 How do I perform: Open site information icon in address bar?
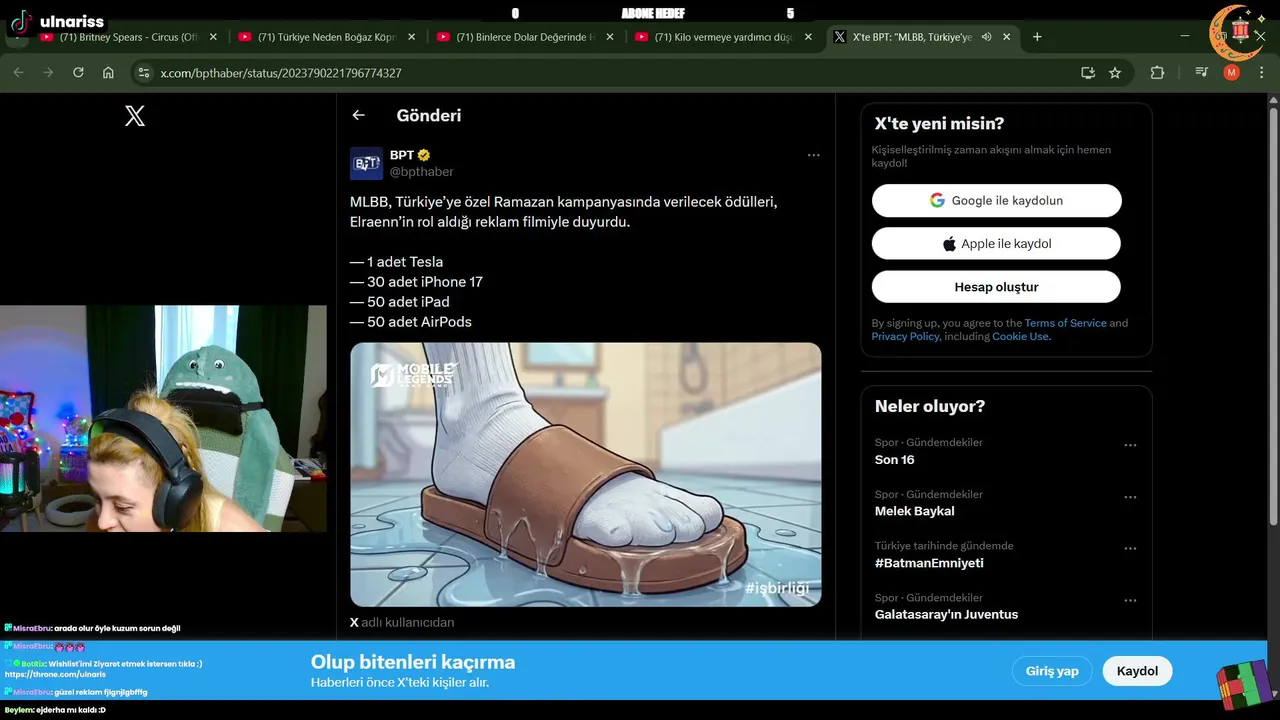click(x=144, y=73)
